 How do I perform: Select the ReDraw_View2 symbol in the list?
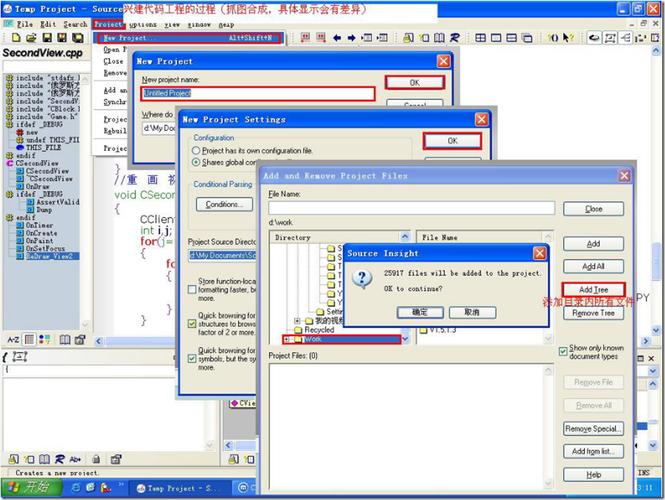click(x=50, y=256)
